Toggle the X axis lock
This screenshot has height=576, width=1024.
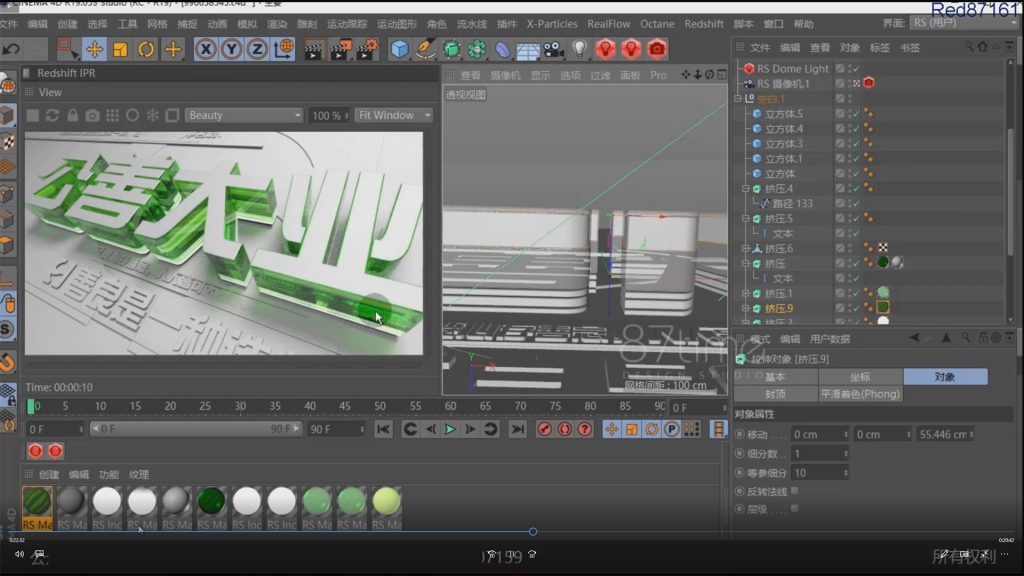[x=205, y=49]
